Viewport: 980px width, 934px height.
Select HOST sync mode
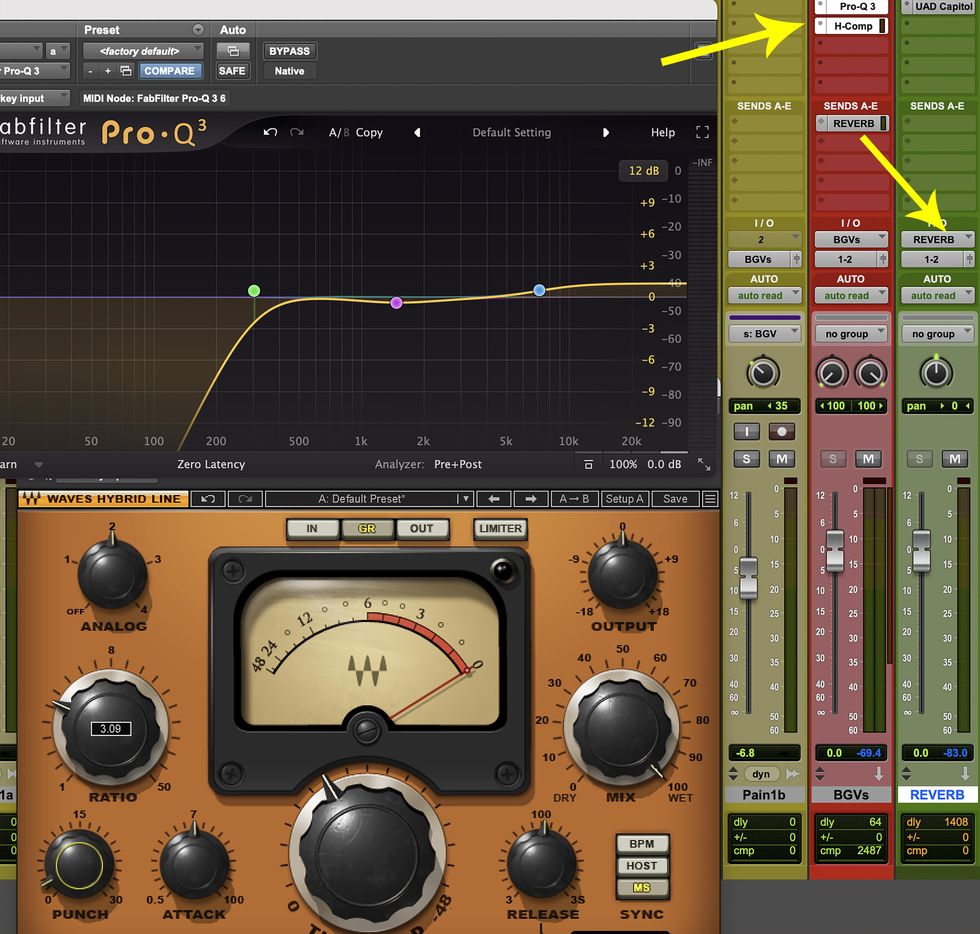[642, 866]
